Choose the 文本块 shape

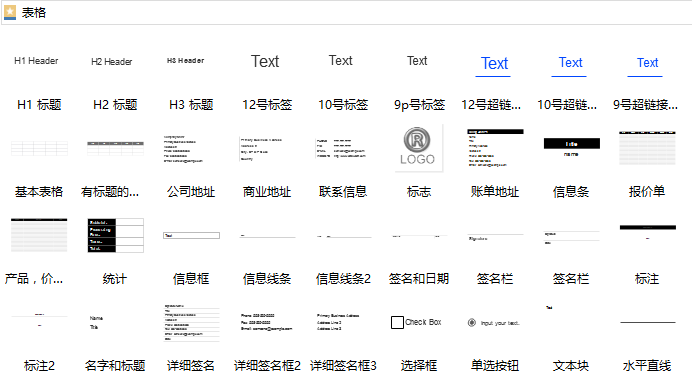[549, 308]
